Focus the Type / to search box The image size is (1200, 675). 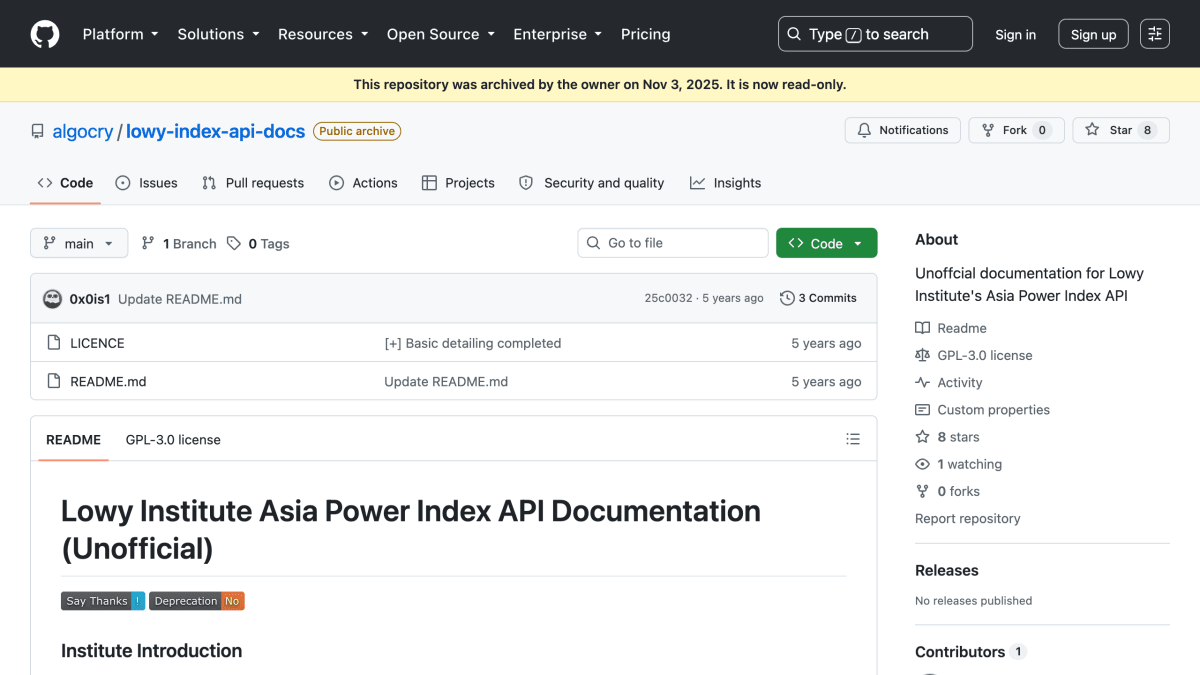coord(875,34)
